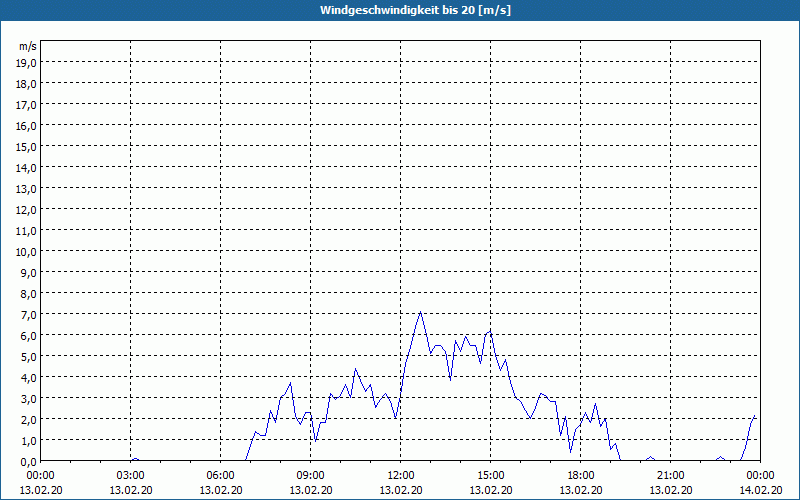Choose the "4,0" y-axis label

[29, 378]
